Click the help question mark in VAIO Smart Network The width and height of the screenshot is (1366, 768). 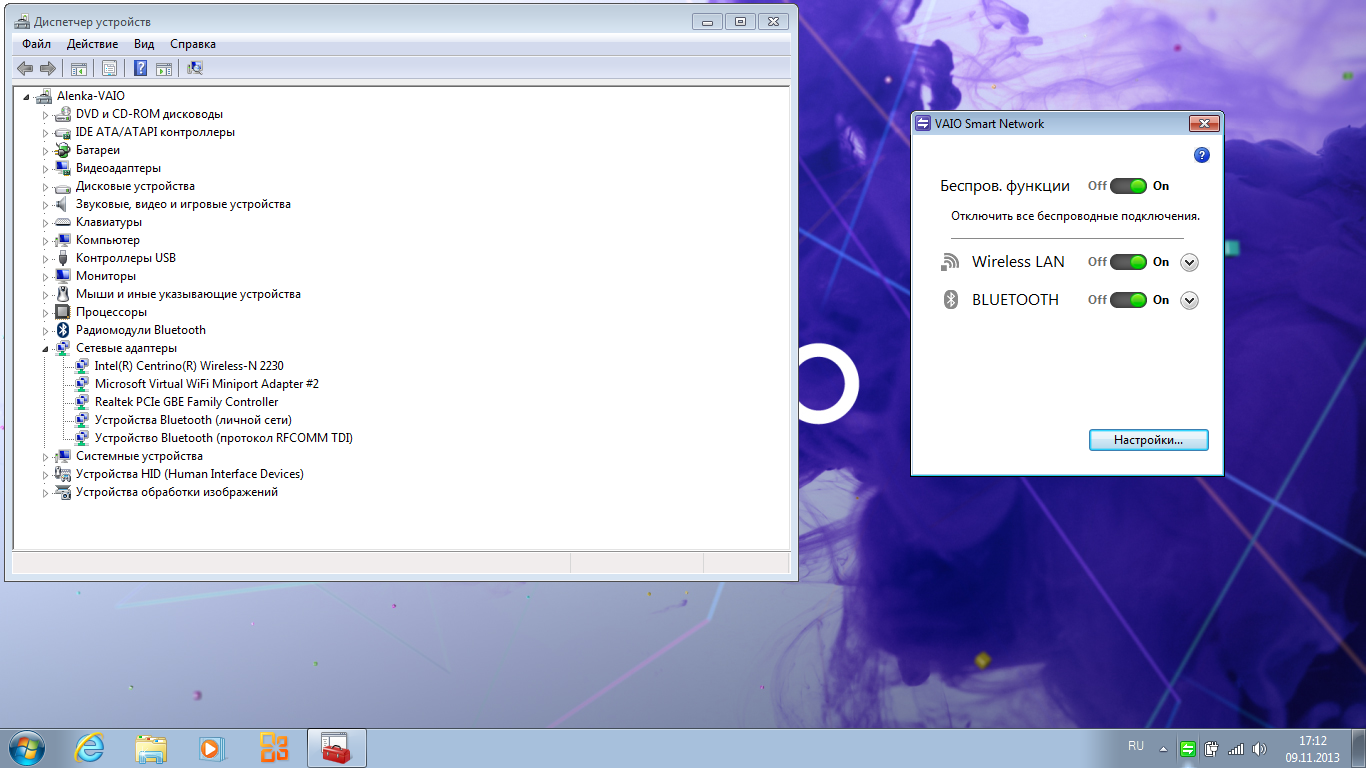(1202, 155)
